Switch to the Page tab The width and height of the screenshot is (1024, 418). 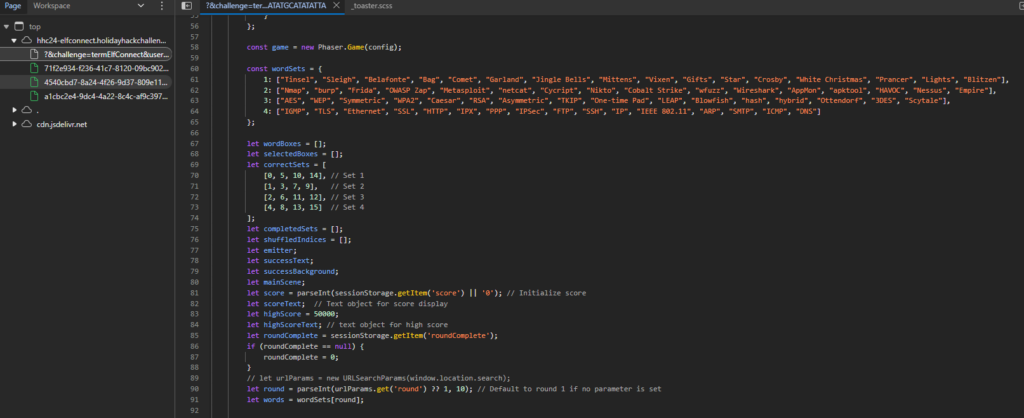12,6
